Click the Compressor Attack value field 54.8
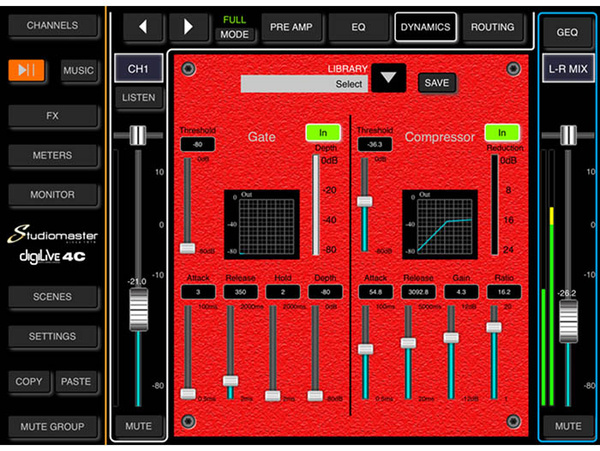 tap(375, 292)
